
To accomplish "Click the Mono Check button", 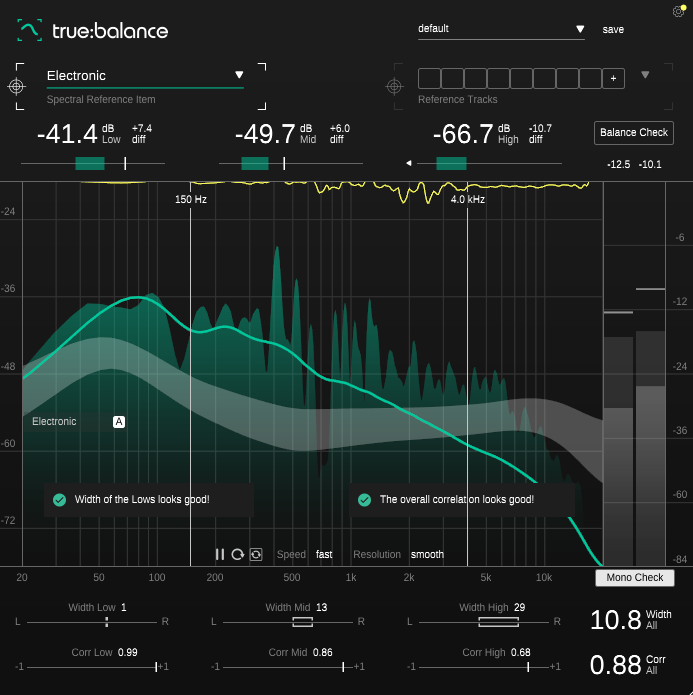I will click(635, 578).
